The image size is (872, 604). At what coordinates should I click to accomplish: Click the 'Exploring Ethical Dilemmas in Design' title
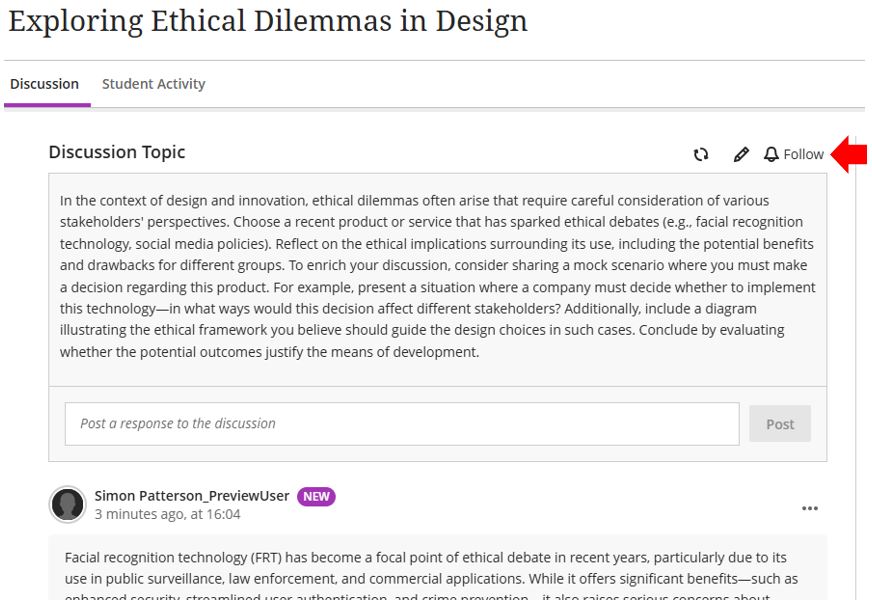(268, 21)
